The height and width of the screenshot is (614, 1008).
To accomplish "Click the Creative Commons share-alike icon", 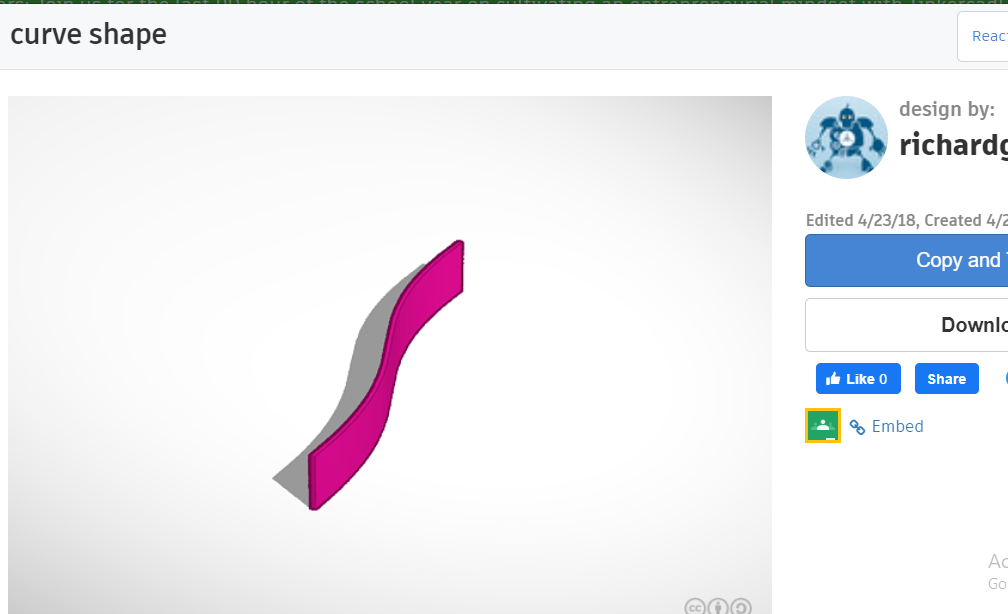I will (x=741, y=607).
